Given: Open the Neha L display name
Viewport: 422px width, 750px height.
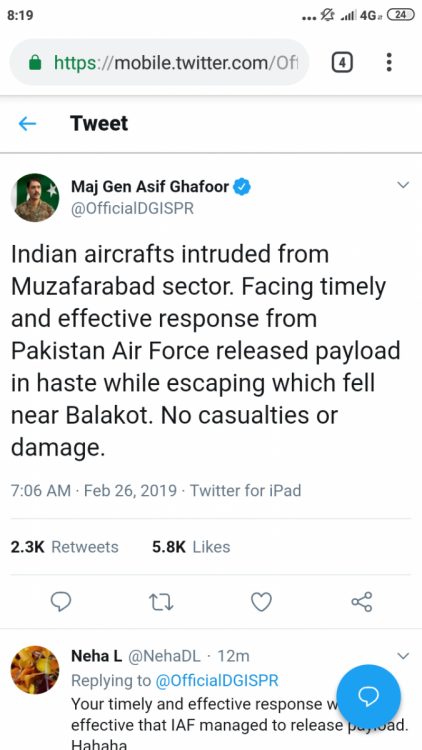Looking at the screenshot, I should [96, 656].
